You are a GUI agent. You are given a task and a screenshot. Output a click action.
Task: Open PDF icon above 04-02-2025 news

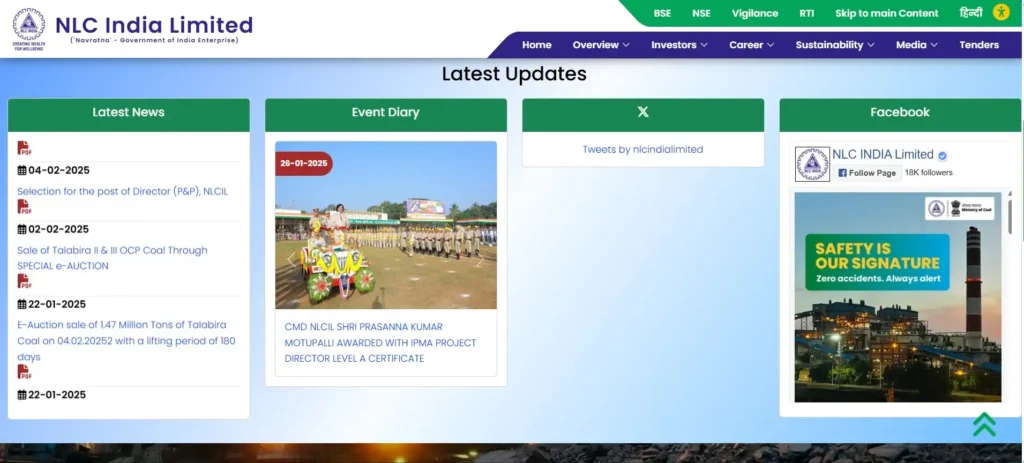24,148
